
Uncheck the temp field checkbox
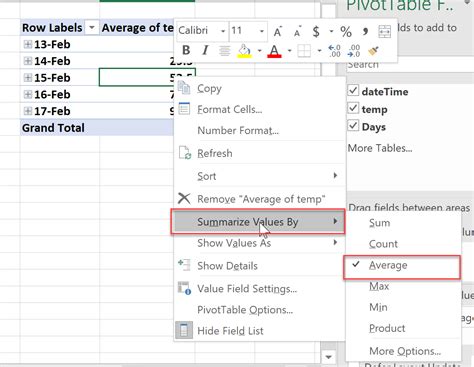click(353, 108)
